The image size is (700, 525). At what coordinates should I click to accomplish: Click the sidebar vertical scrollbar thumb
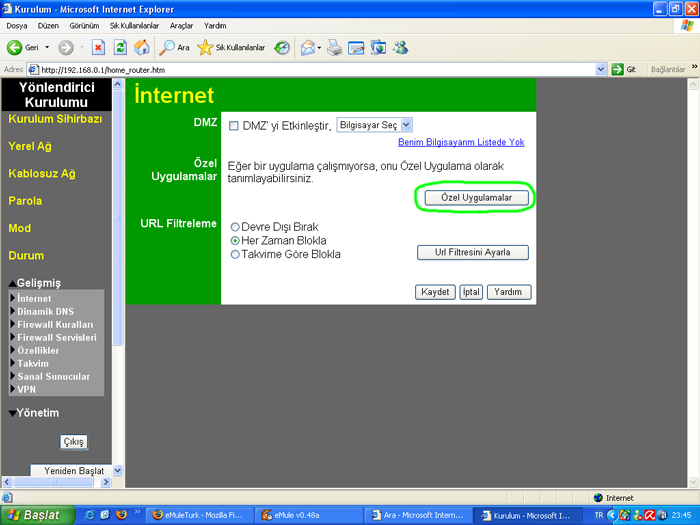[118, 217]
